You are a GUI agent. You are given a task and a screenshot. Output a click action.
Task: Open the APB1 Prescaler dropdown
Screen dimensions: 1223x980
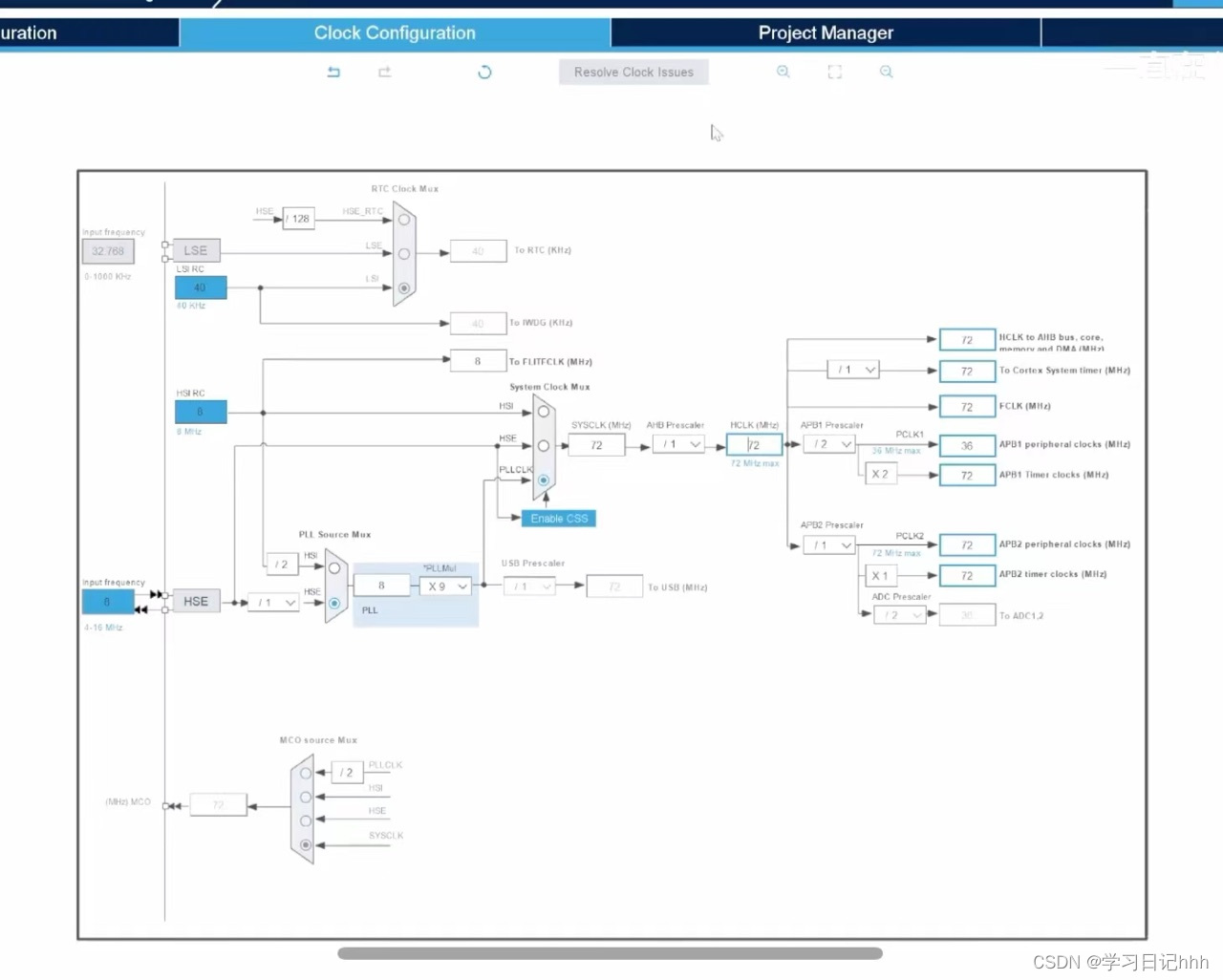(829, 444)
